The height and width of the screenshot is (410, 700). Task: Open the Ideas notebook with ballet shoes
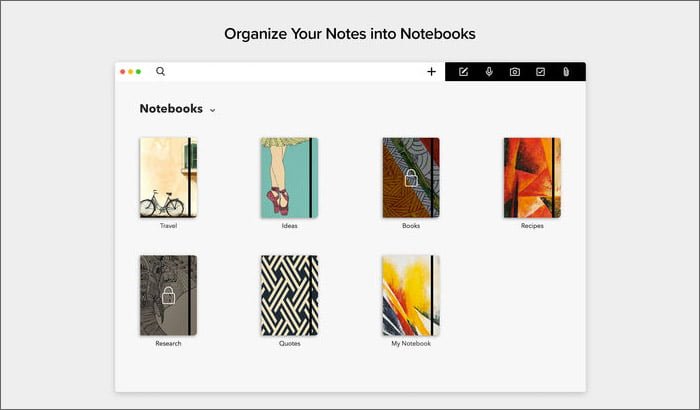[289, 178]
